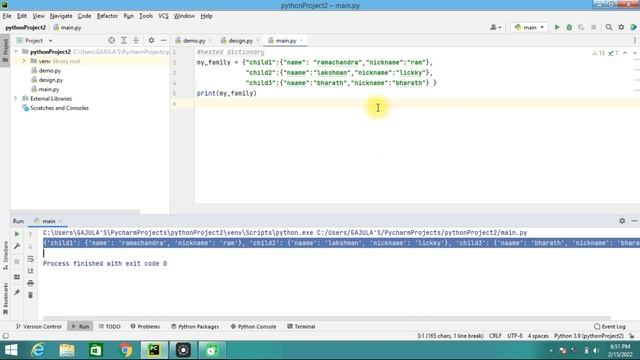Expand all icon in Project panel header
Viewport: 640px width, 360px height.
(x=124, y=40)
